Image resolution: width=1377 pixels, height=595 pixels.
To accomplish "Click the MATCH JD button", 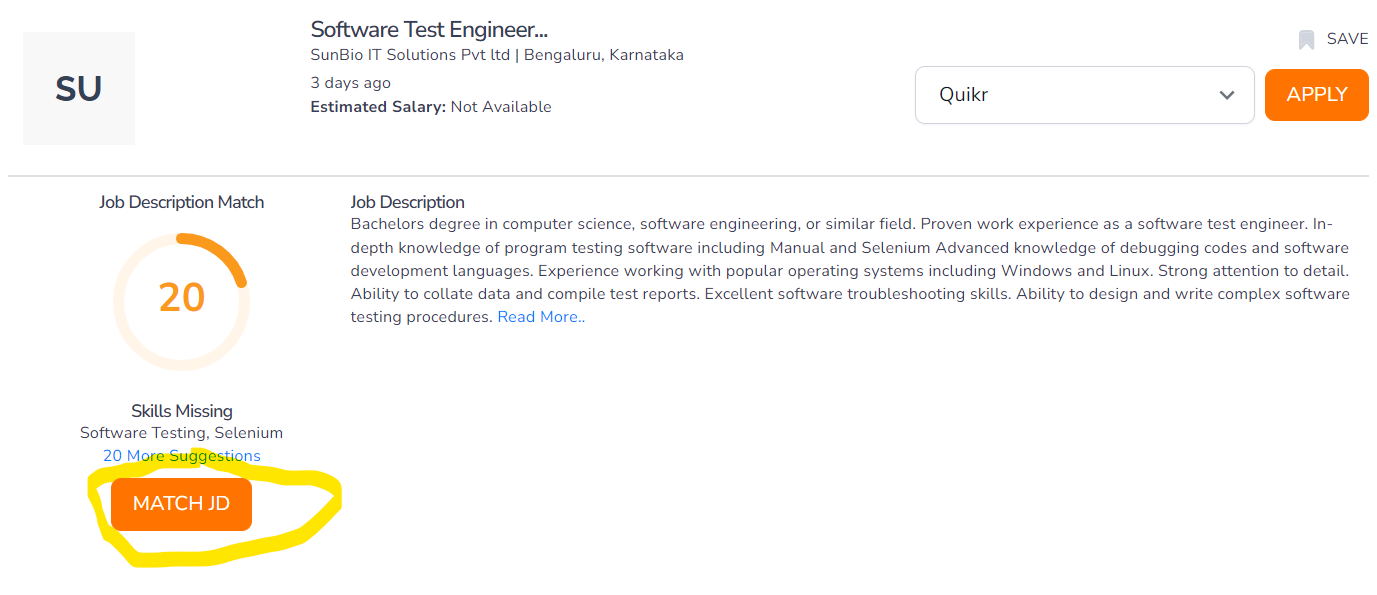I will [x=181, y=504].
